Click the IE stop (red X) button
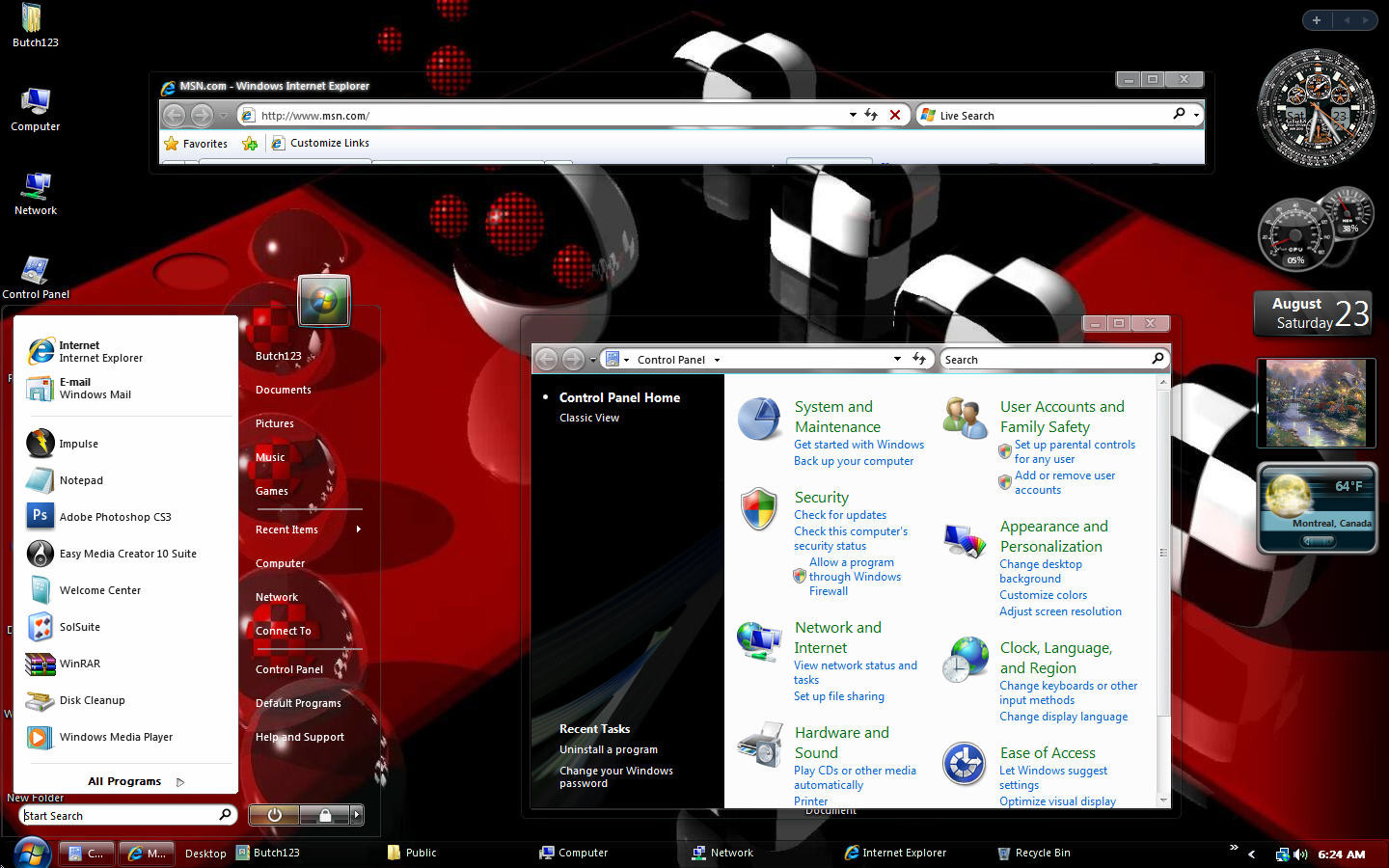1389x868 pixels. click(895, 115)
